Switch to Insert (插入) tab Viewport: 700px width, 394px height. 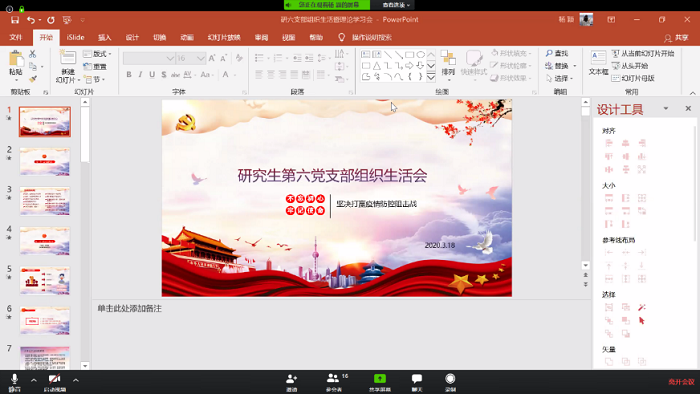point(104,37)
